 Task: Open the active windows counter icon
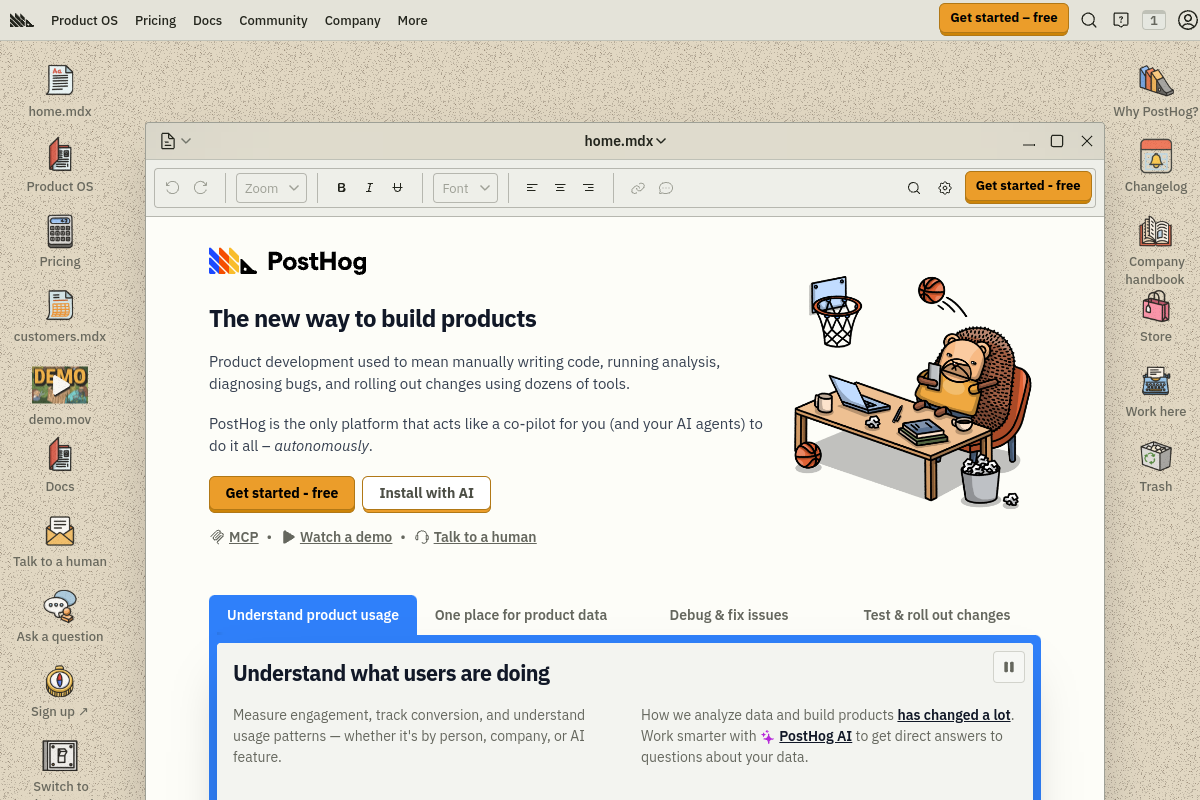pyautogui.click(x=1154, y=19)
